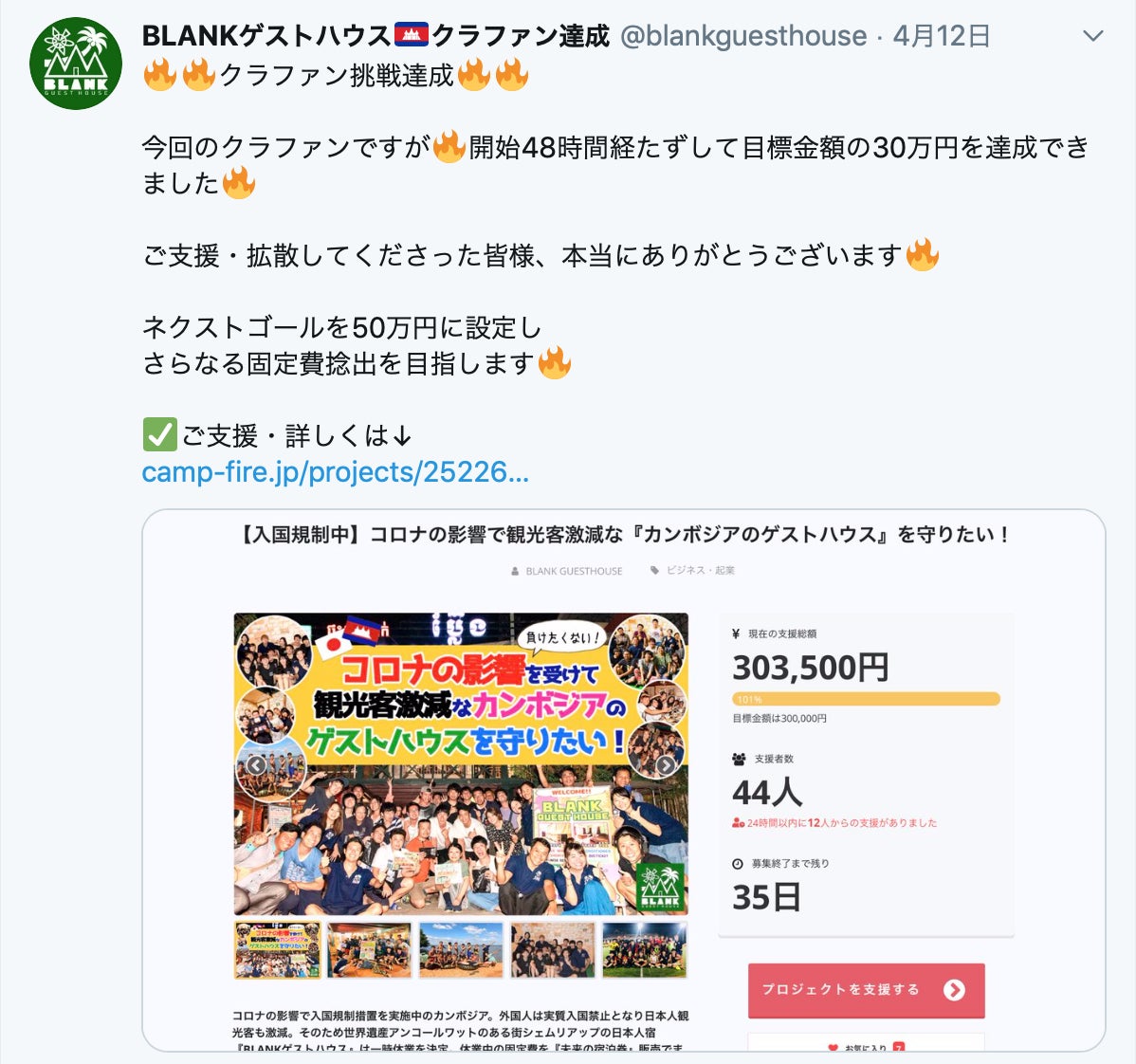Open the BLANK GUESTHOUSE owner tag
Image resolution: width=1136 pixels, height=1064 pixels.
(566, 571)
